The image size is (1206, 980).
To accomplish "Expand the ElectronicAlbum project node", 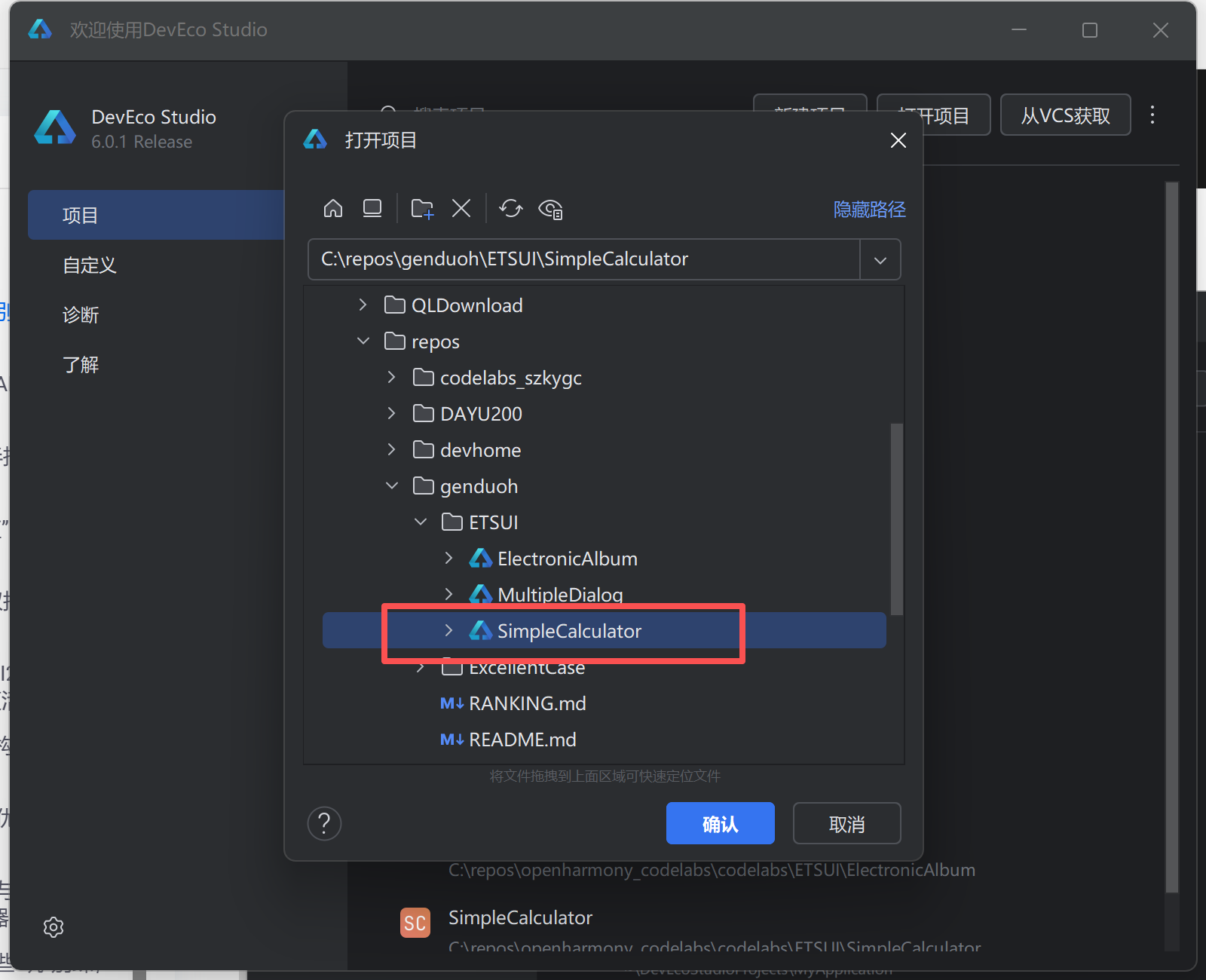I will click(449, 558).
